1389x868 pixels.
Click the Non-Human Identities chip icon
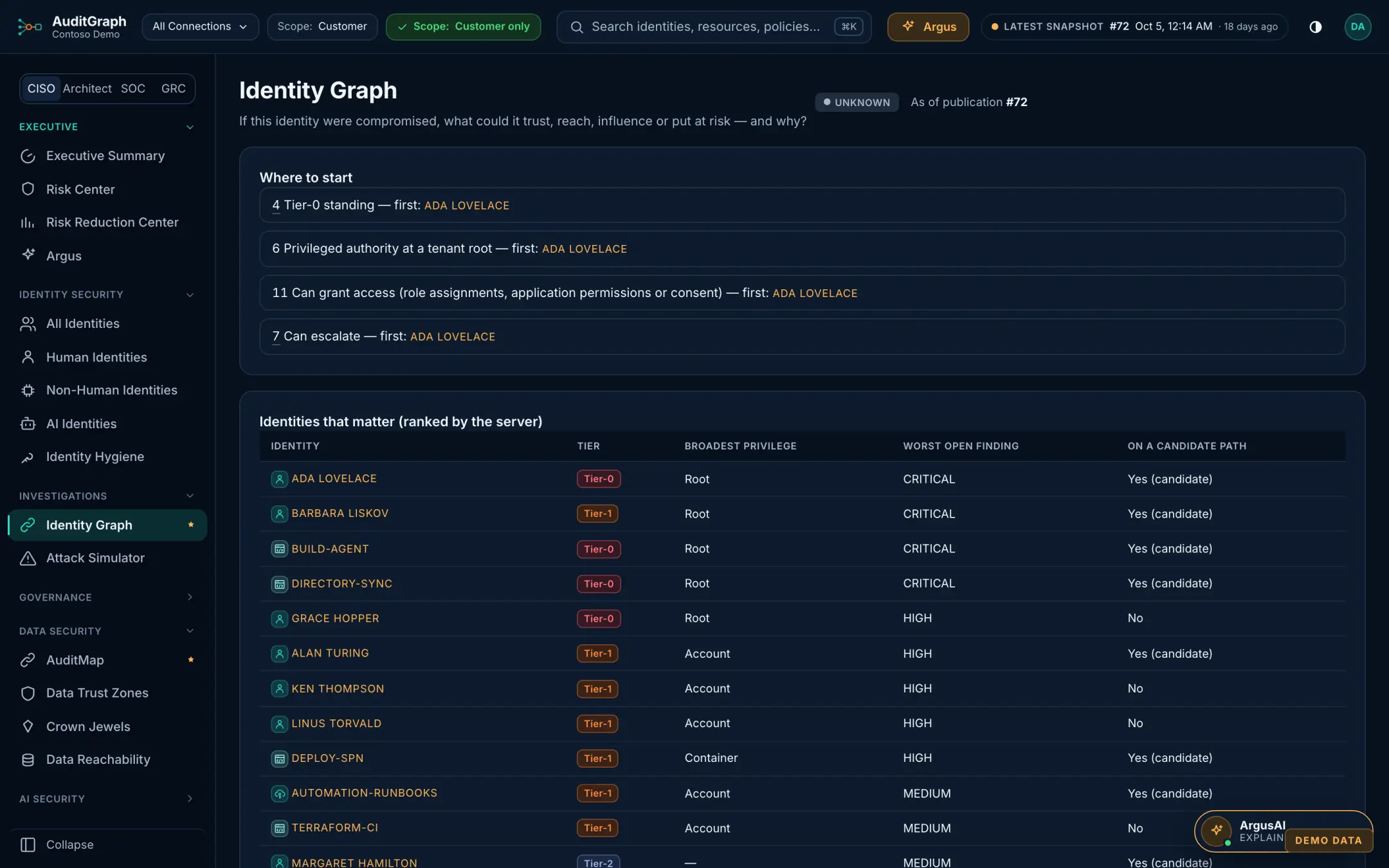coord(28,390)
